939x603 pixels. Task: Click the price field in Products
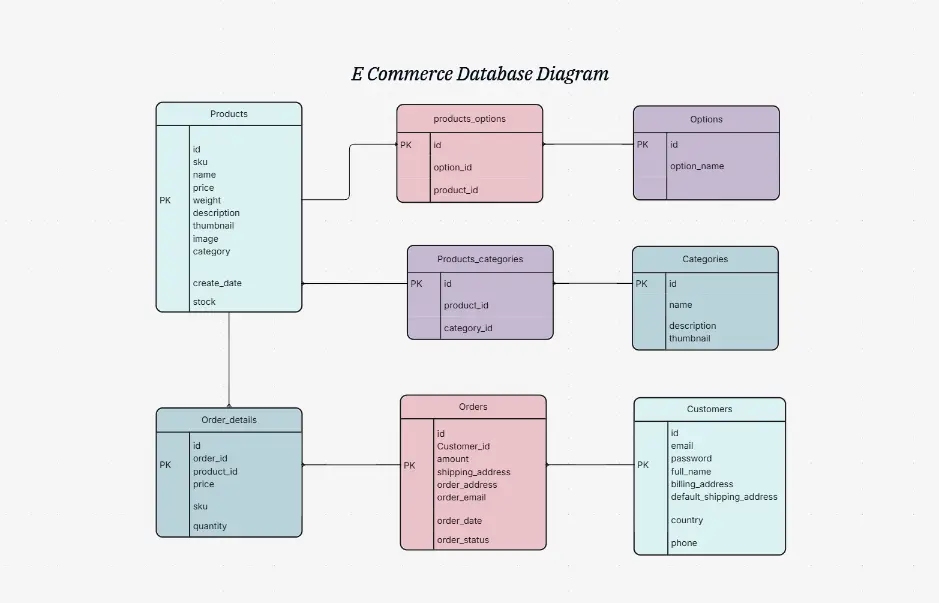[201, 187]
